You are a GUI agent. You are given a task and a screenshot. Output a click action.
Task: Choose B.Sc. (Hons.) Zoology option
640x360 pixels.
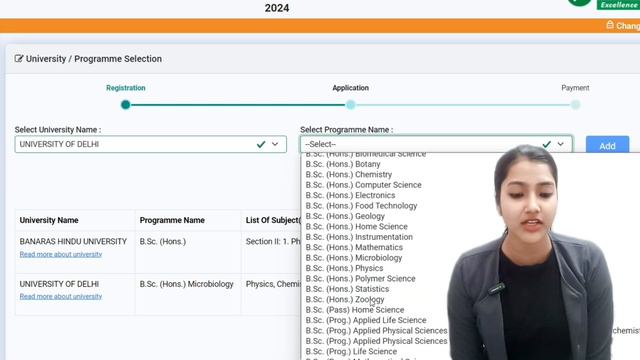click(x=345, y=300)
